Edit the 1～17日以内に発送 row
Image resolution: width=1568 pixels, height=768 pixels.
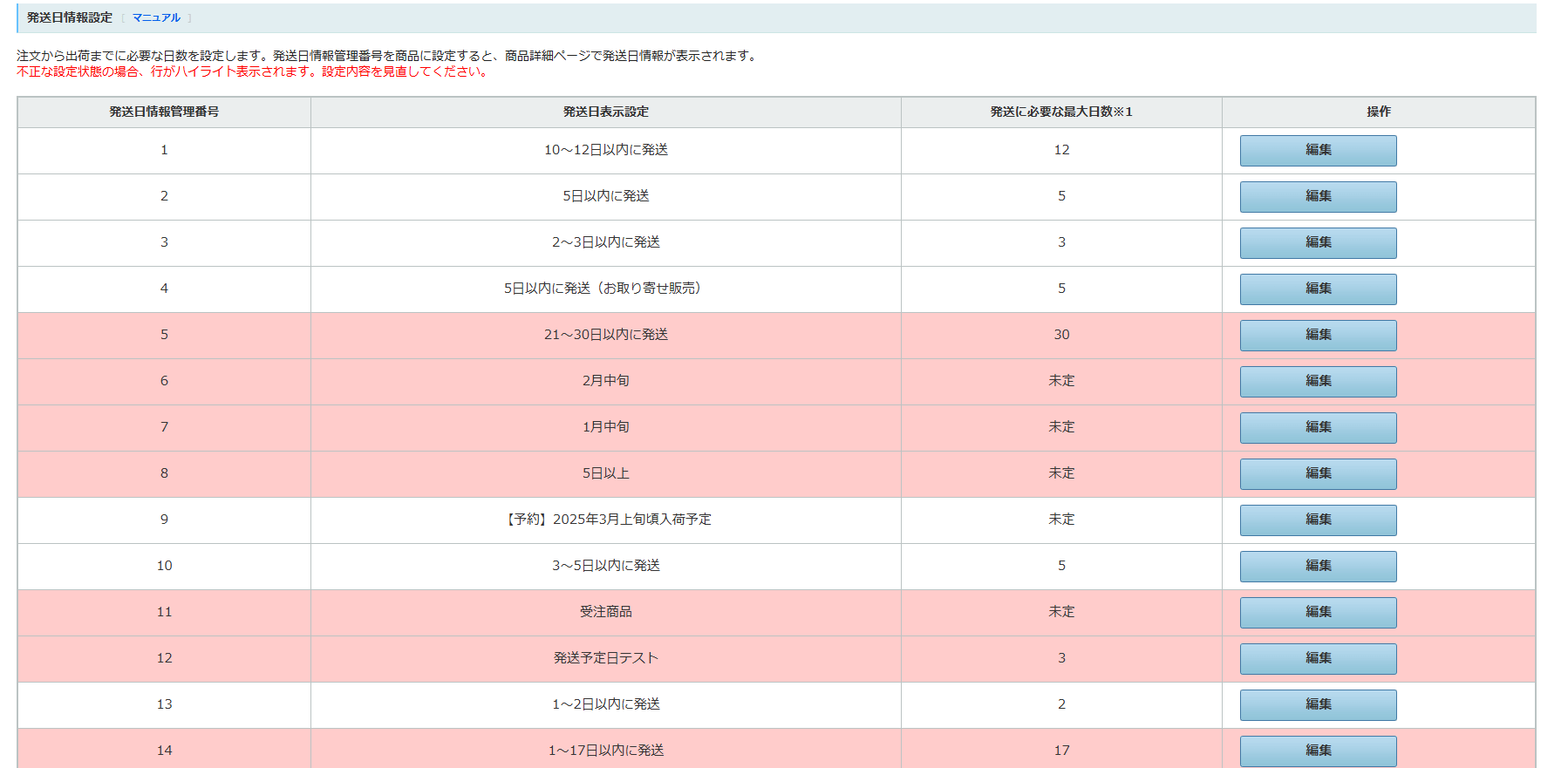tap(1318, 751)
